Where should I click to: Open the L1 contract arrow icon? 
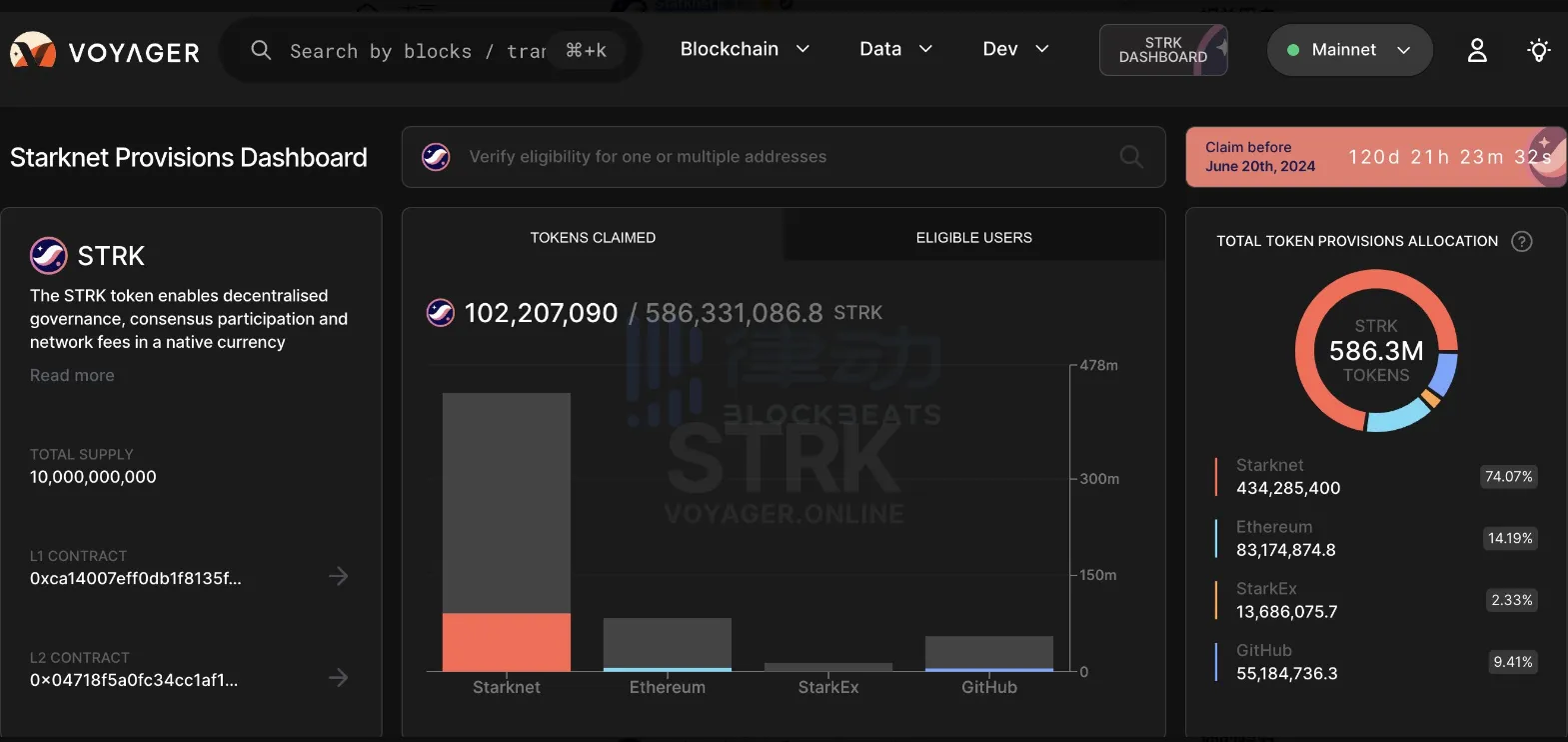[x=339, y=576]
